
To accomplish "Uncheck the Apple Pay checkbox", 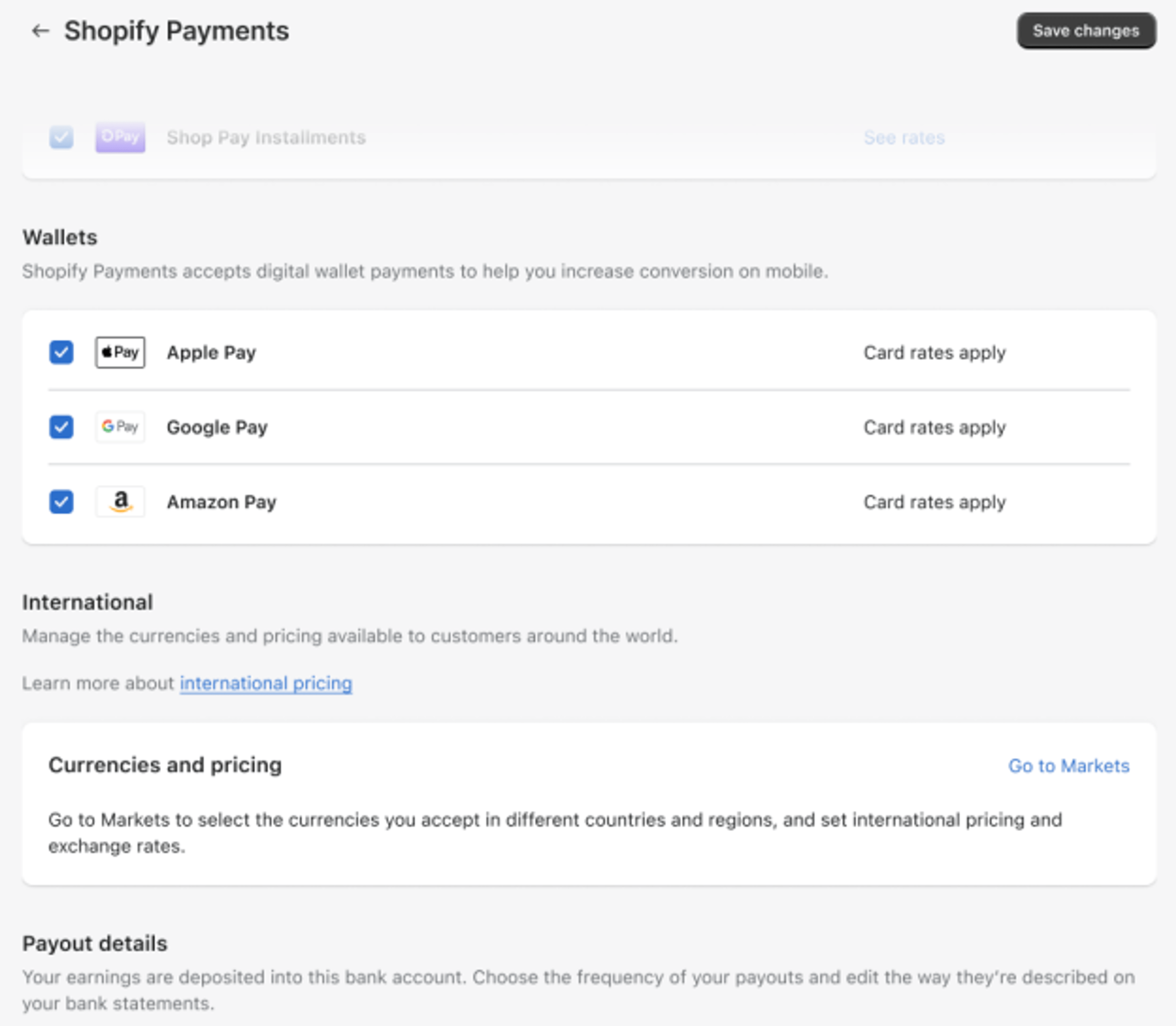I will pyautogui.click(x=61, y=352).
